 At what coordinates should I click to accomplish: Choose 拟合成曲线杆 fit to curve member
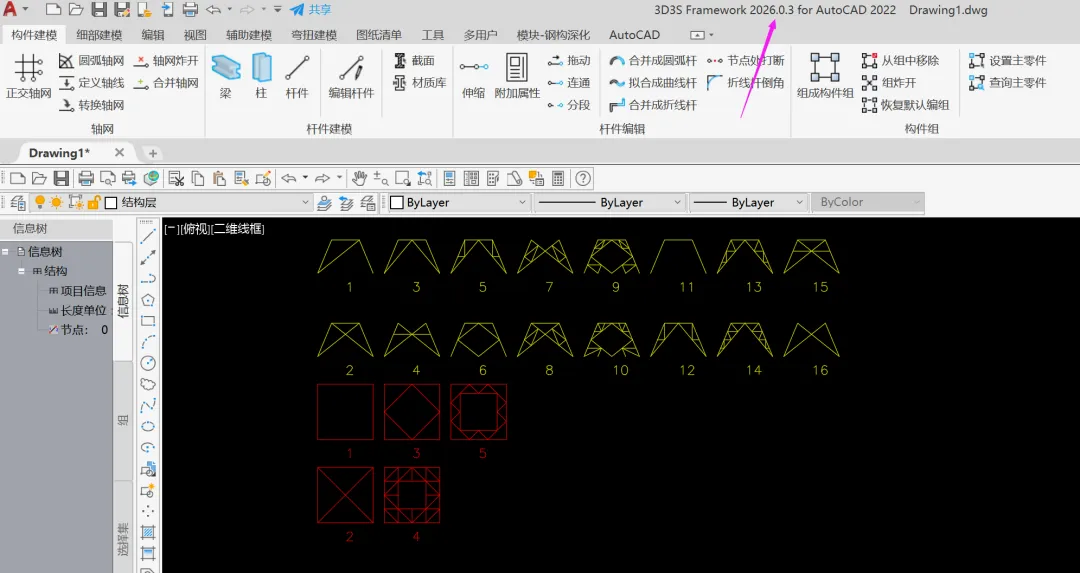coord(653,83)
